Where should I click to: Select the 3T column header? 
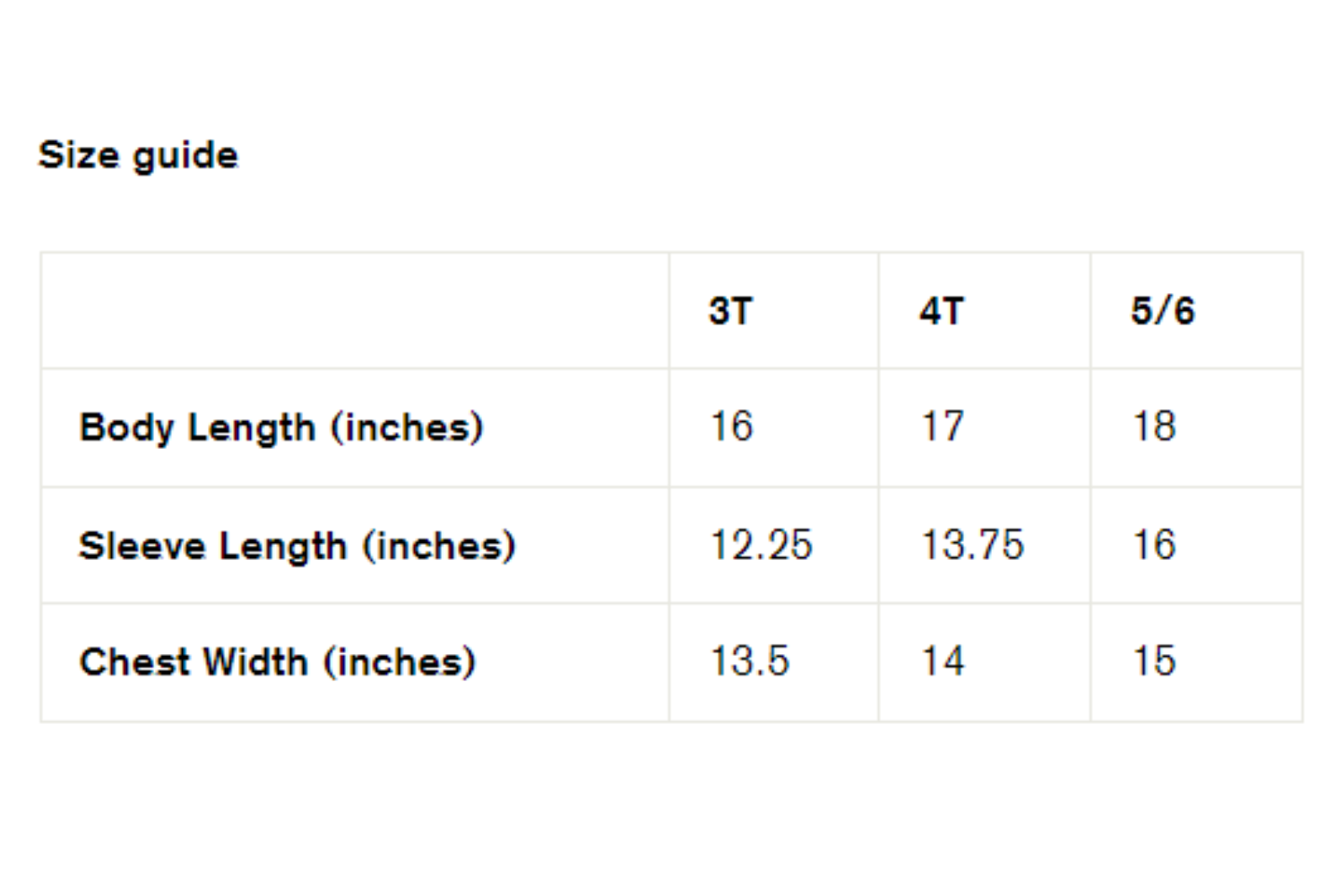pyautogui.click(x=730, y=311)
